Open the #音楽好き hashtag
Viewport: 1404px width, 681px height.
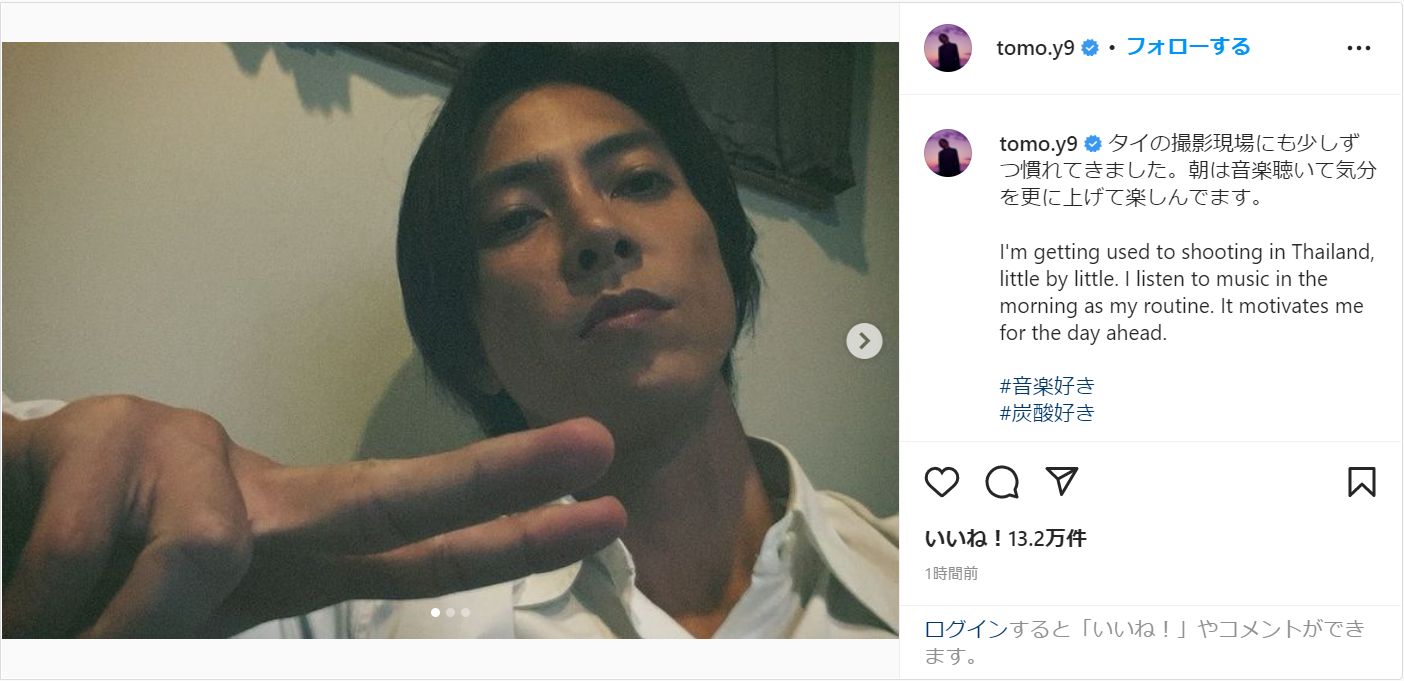pyautogui.click(x=1047, y=385)
